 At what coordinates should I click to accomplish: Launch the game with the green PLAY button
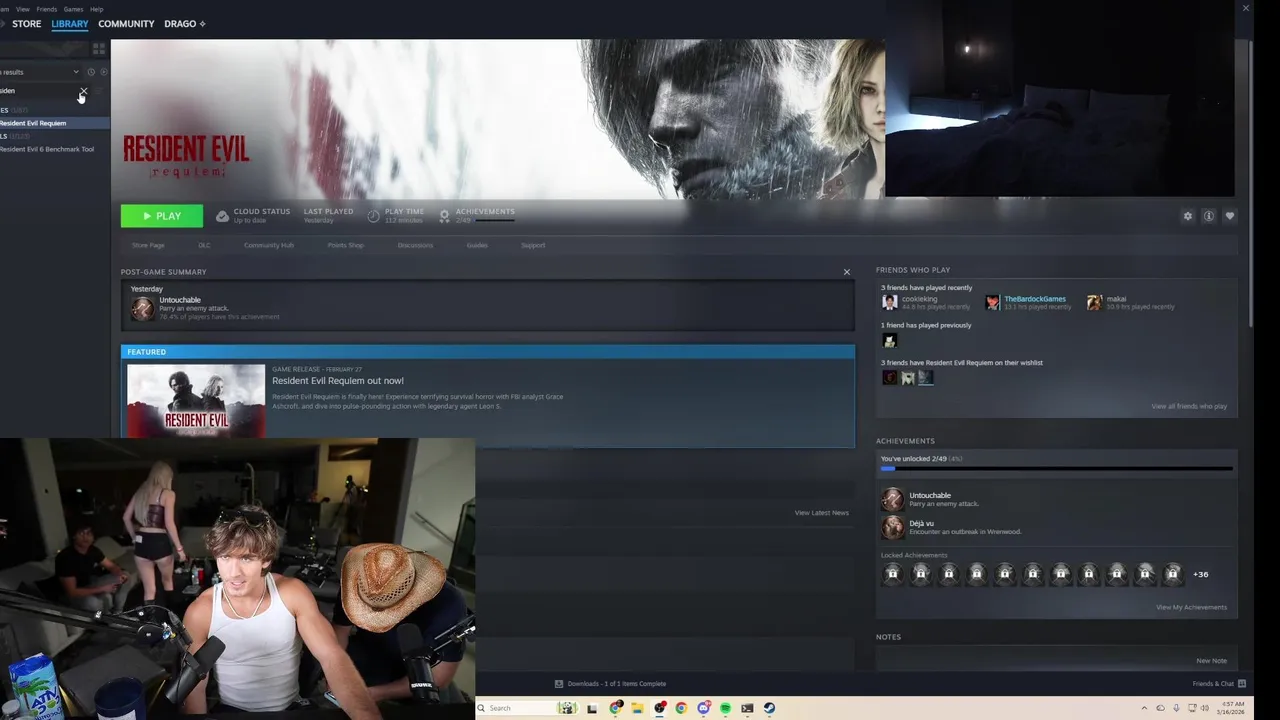(x=162, y=216)
